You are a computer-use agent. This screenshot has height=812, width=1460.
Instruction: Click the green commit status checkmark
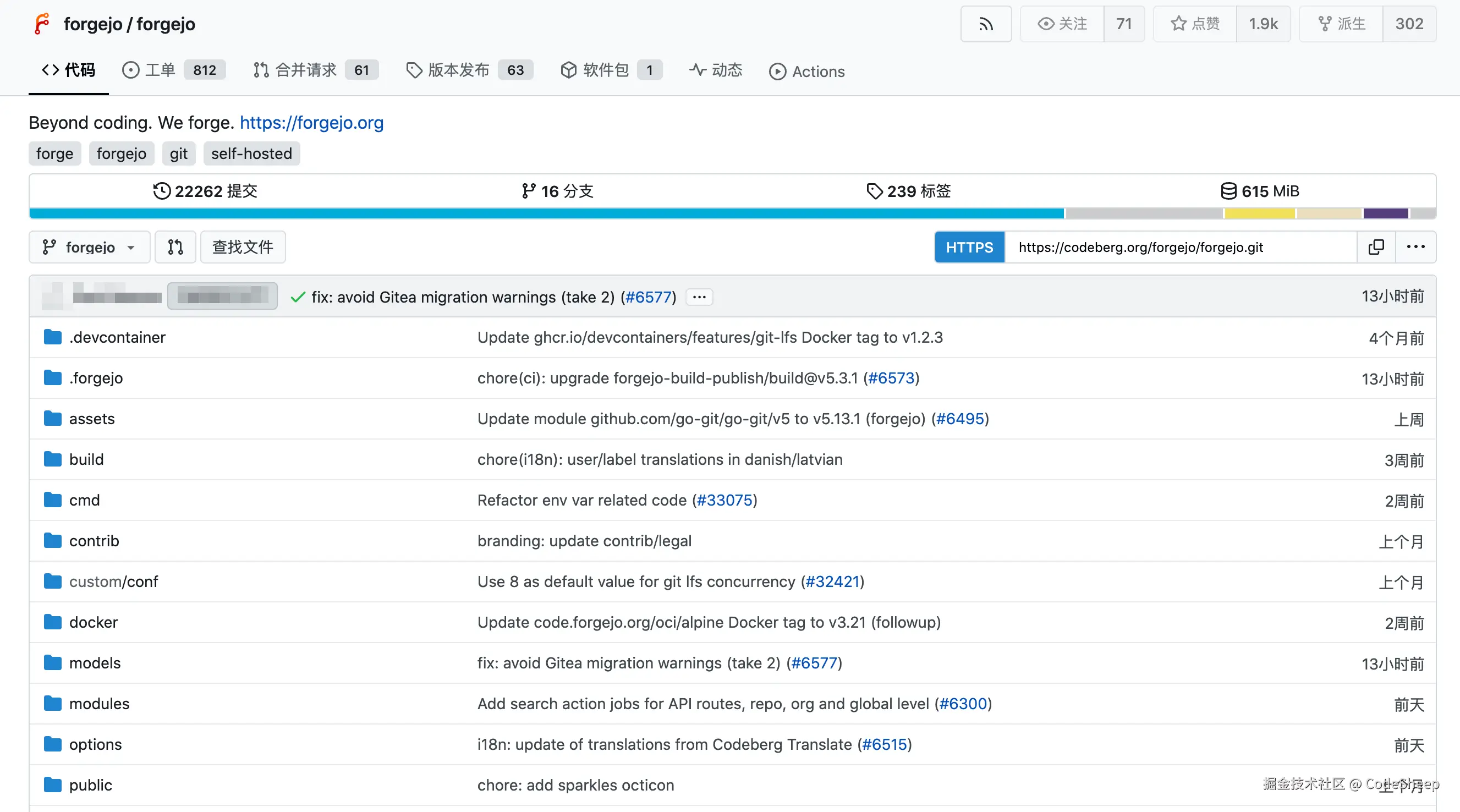298,297
